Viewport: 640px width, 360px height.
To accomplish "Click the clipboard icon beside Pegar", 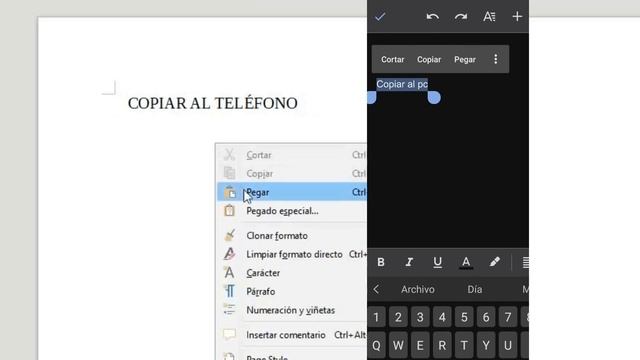I will point(229,191).
